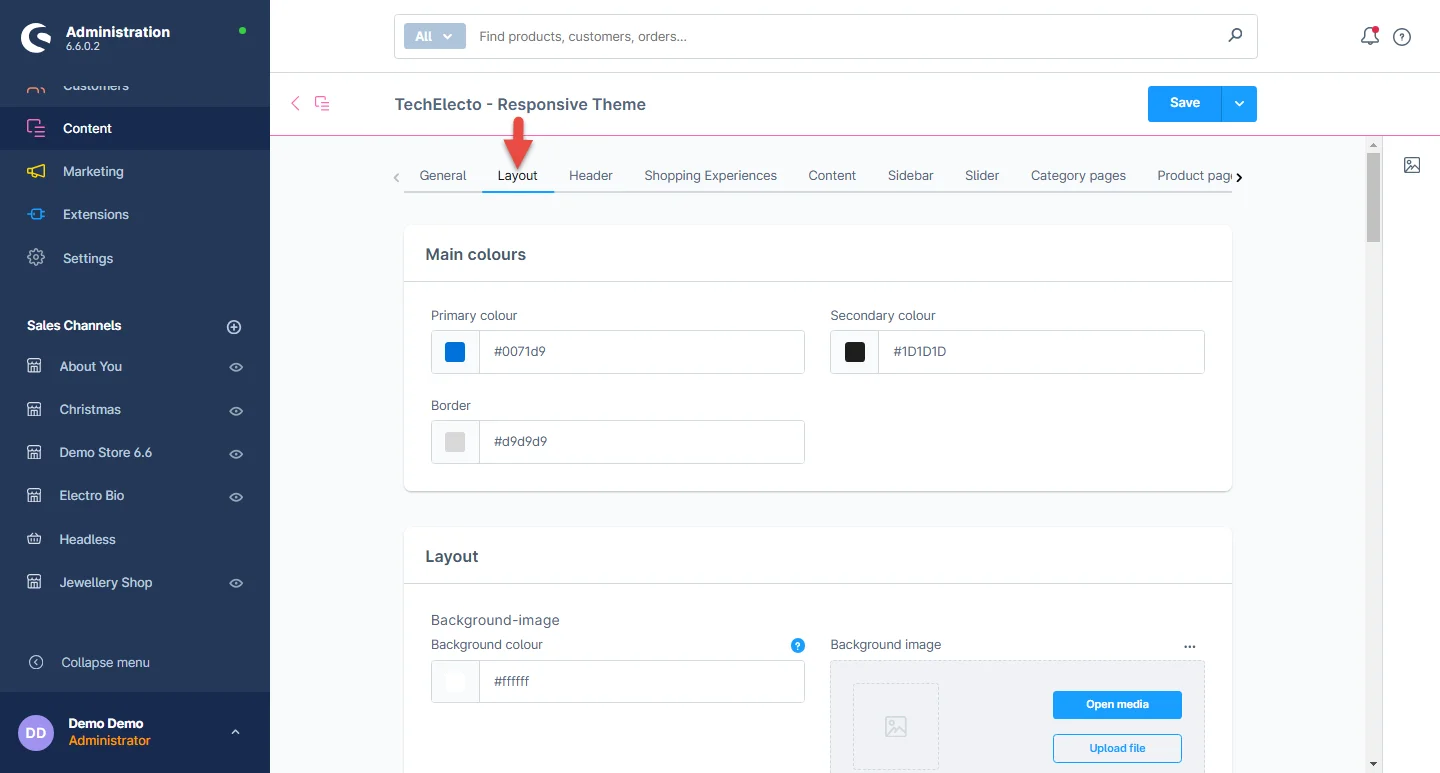Toggle storefront view for About You channel
The width and height of the screenshot is (1440, 773).
[236, 367]
